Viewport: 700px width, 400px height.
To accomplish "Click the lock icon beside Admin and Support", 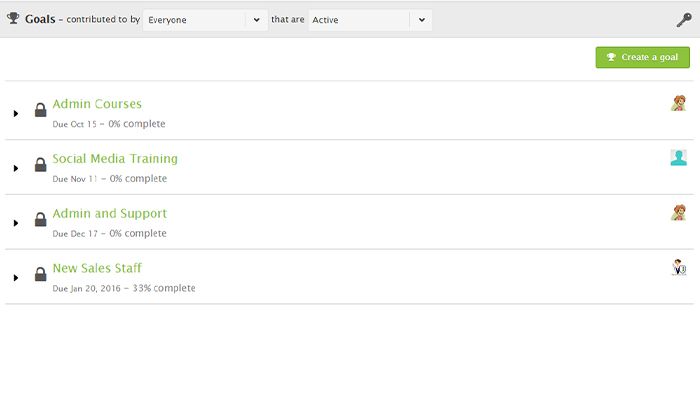I will click(x=41, y=220).
